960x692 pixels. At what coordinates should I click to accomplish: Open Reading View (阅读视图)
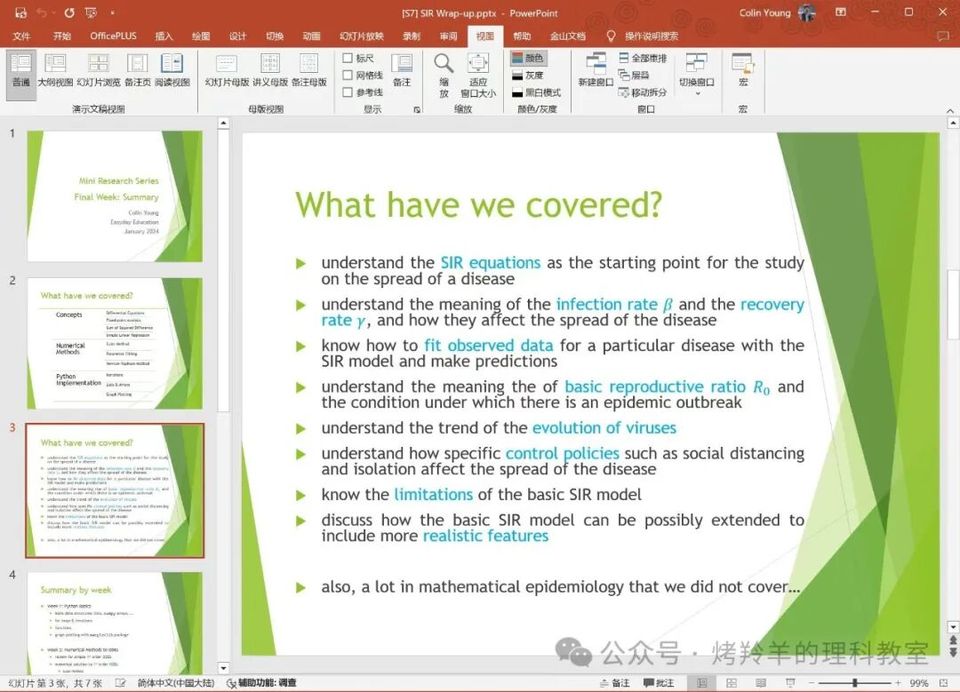tap(172, 70)
